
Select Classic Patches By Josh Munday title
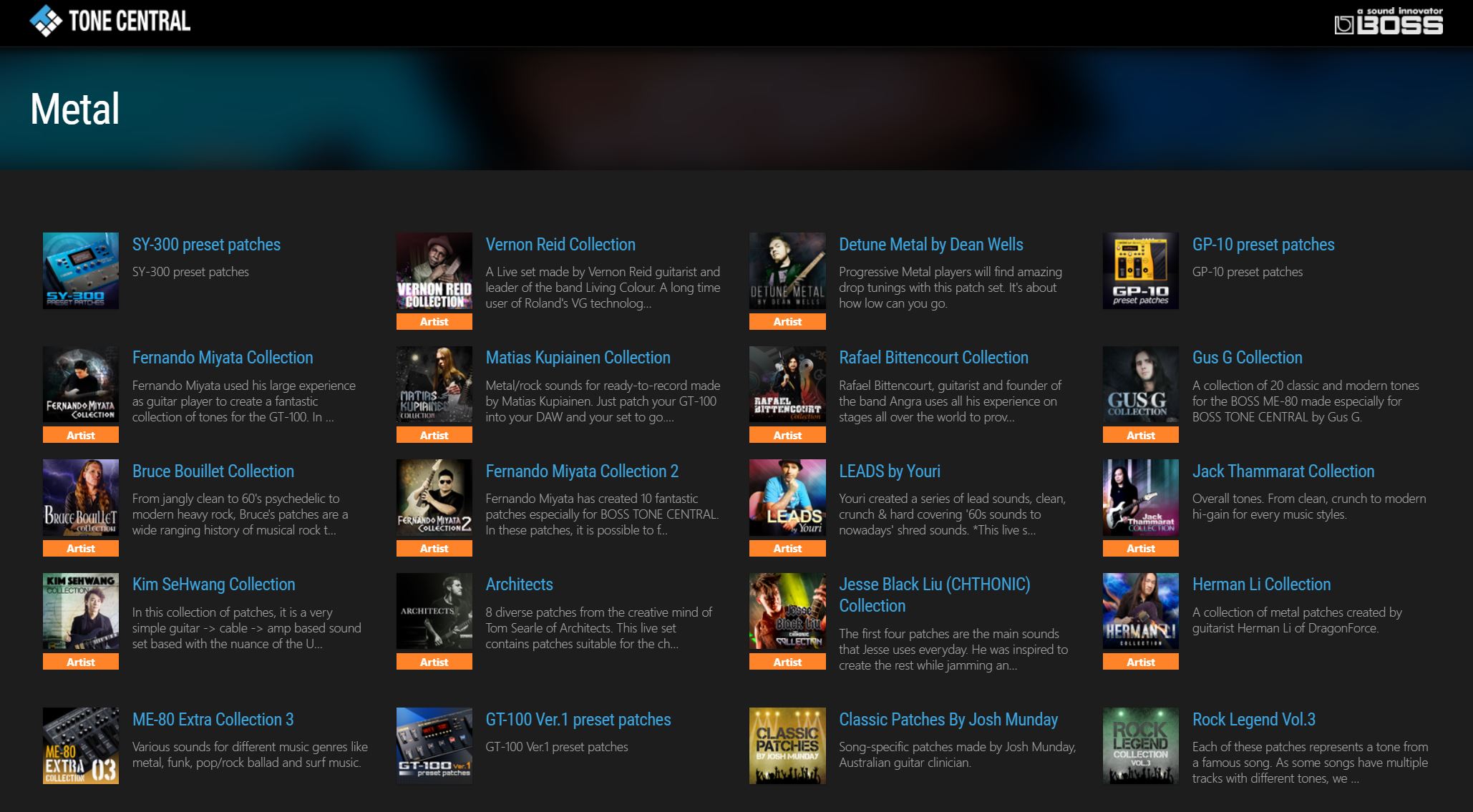[x=948, y=720]
